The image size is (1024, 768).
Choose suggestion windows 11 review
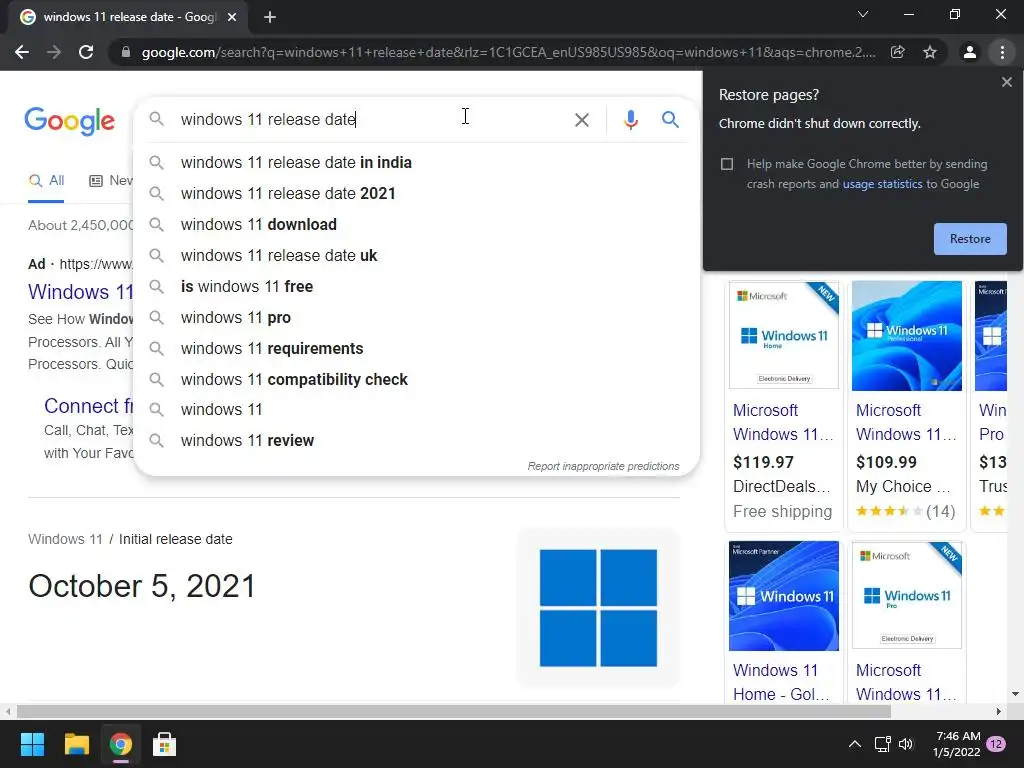pos(416,441)
